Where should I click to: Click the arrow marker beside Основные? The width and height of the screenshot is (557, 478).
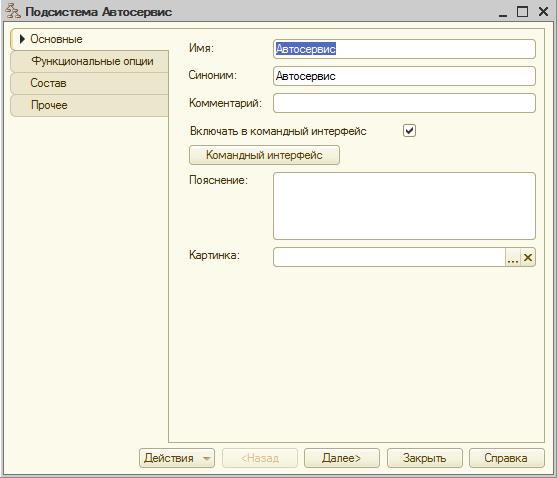tap(22, 39)
